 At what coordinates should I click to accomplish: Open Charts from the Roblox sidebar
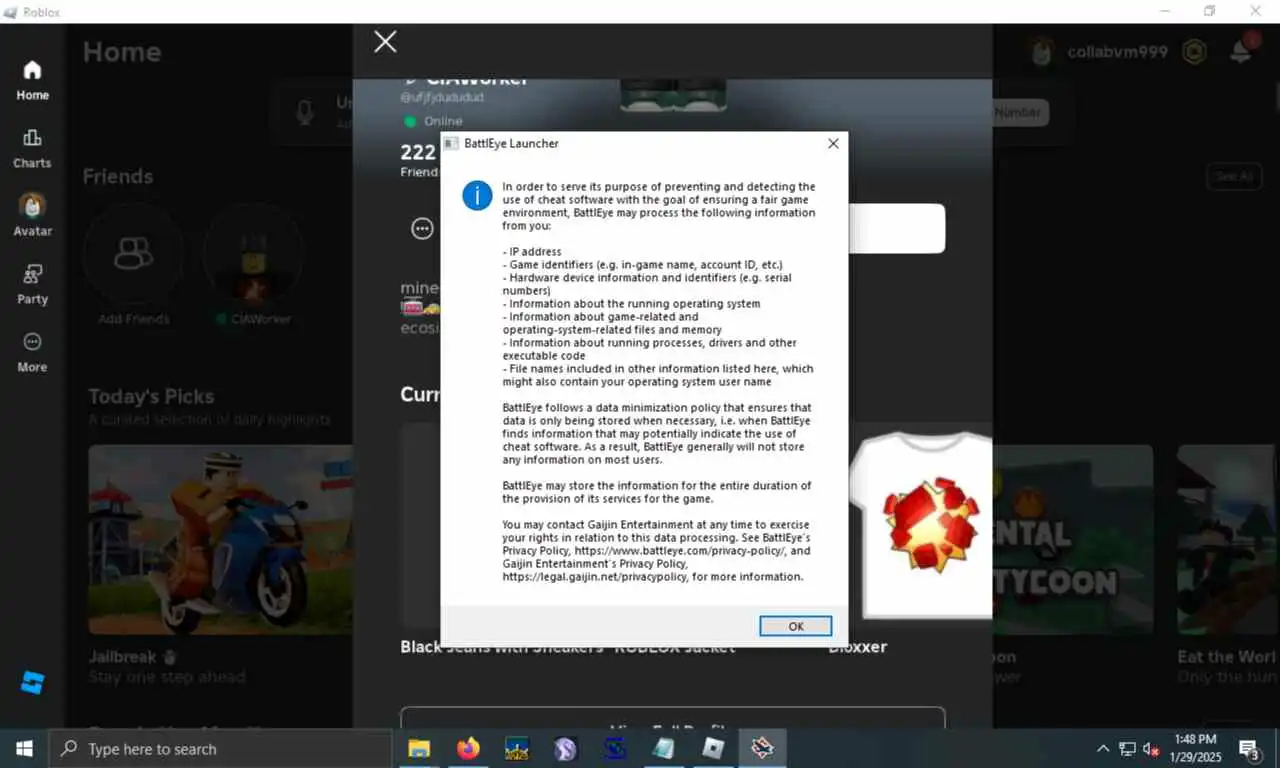coord(32,149)
